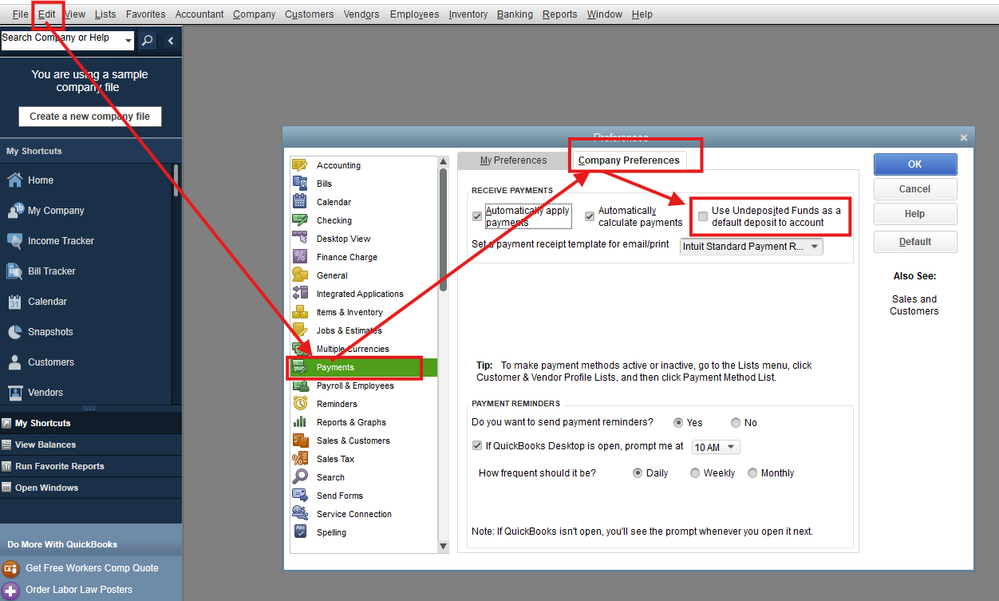Select No for sending payment reminders

click(x=735, y=423)
